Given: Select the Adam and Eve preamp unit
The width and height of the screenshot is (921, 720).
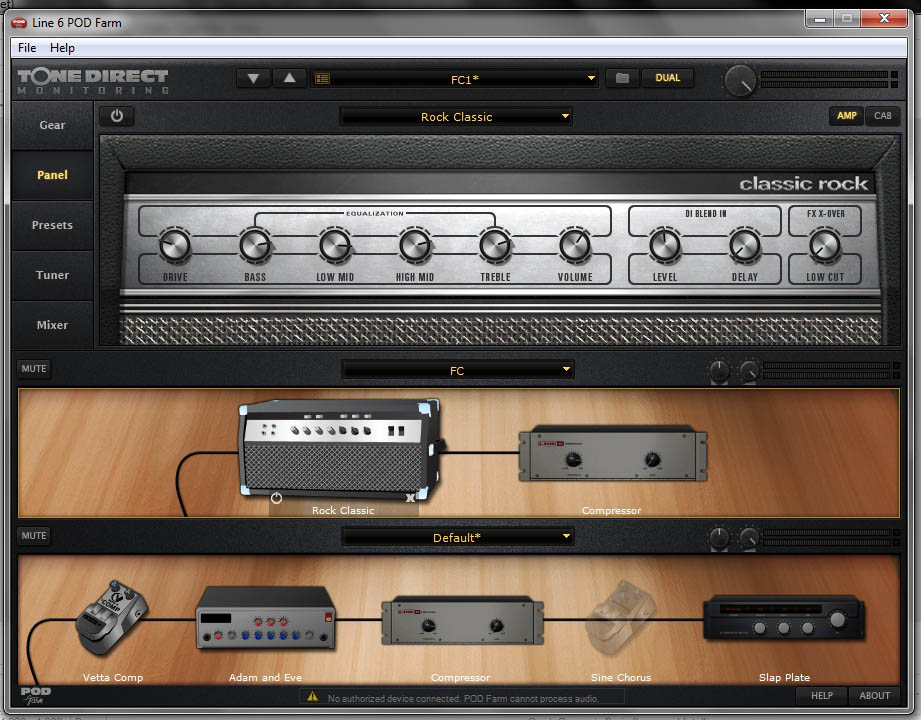Looking at the screenshot, I should pyautogui.click(x=265, y=619).
